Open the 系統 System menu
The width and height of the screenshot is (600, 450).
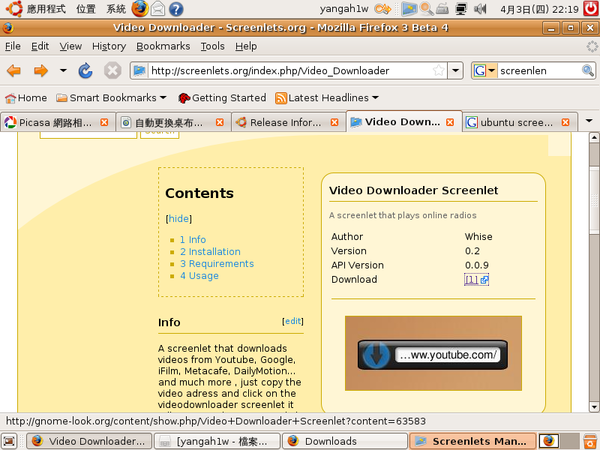tap(116, 9)
